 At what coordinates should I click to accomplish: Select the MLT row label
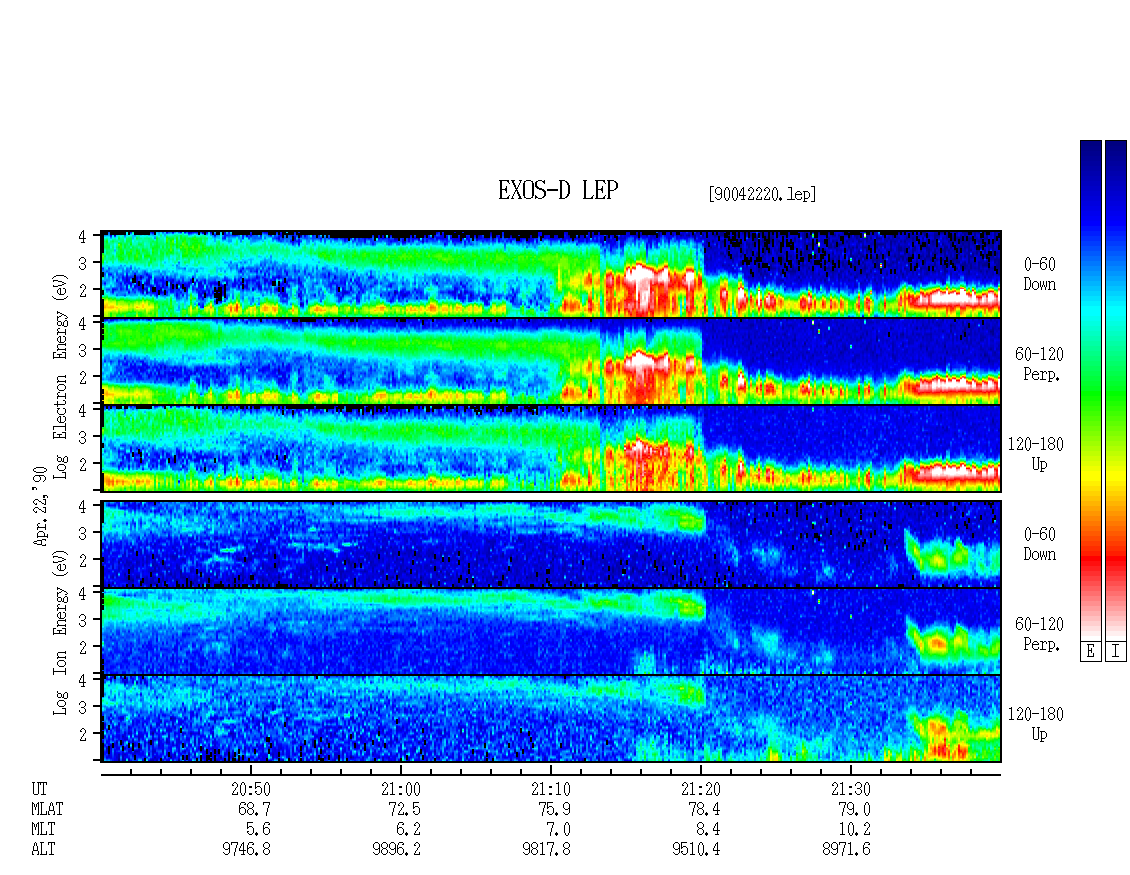click(43, 830)
